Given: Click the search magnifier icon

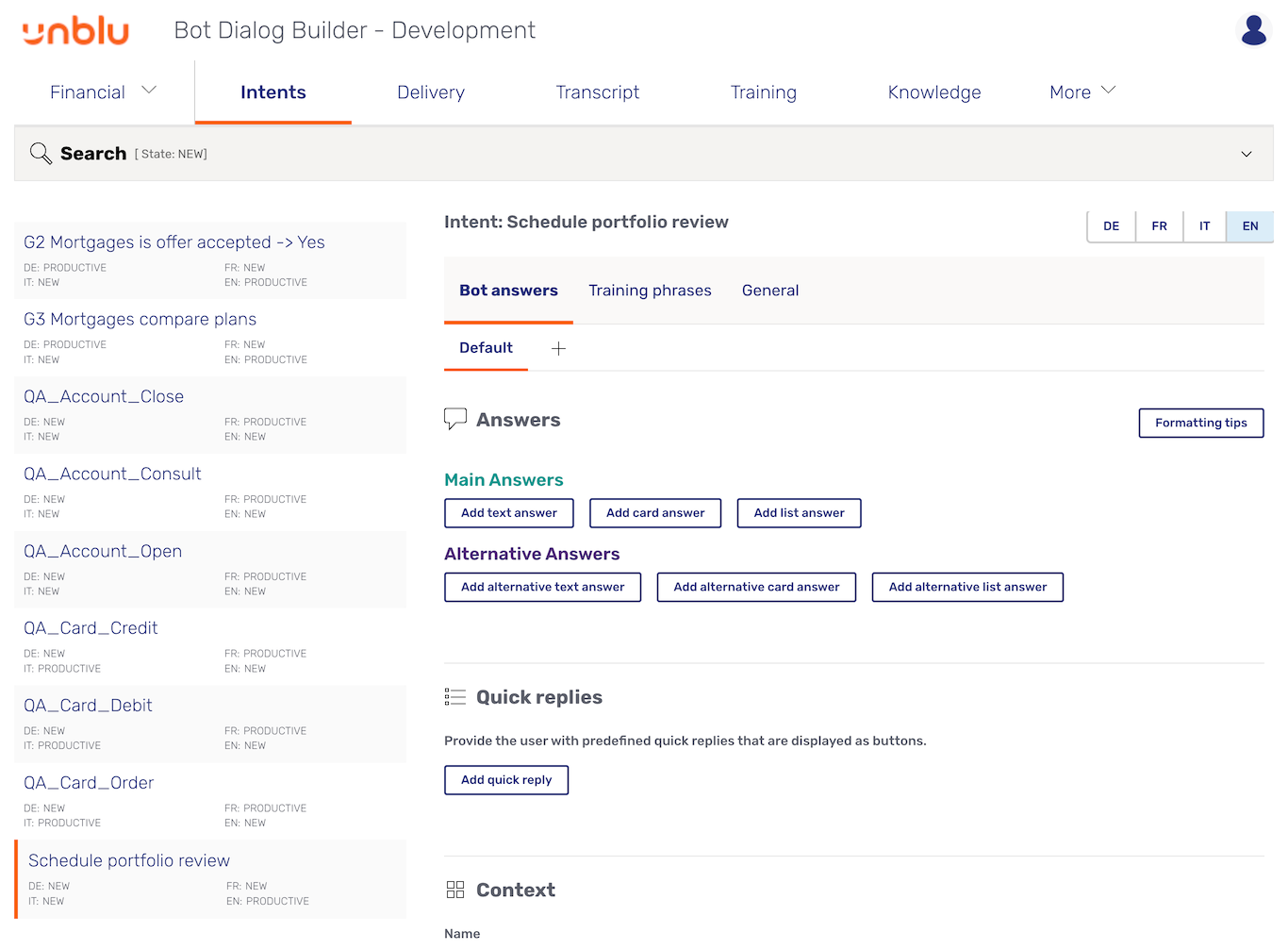Looking at the screenshot, I should pyautogui.click(x=40, y=153).
